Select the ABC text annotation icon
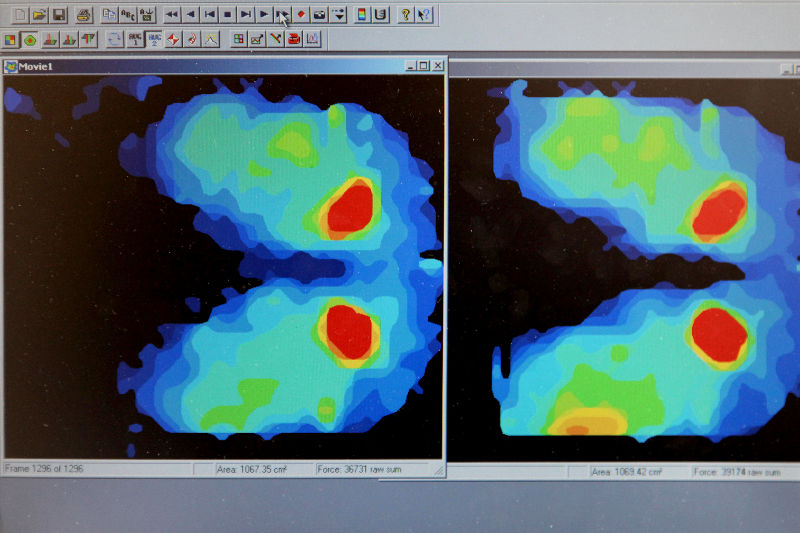This screenshot has height=533, width=800. click(128, 15)
